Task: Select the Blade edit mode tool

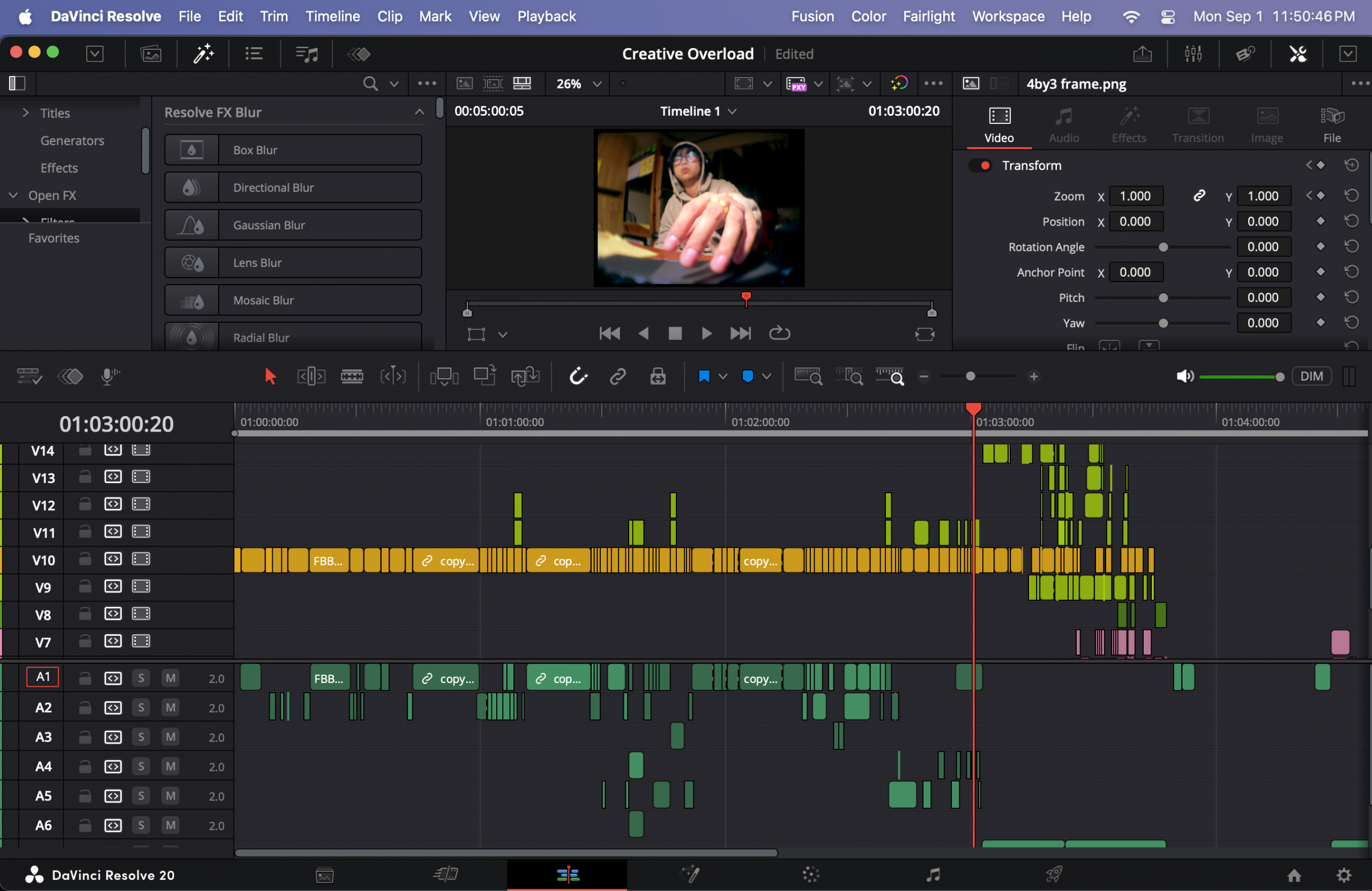Action: (352, 376)
